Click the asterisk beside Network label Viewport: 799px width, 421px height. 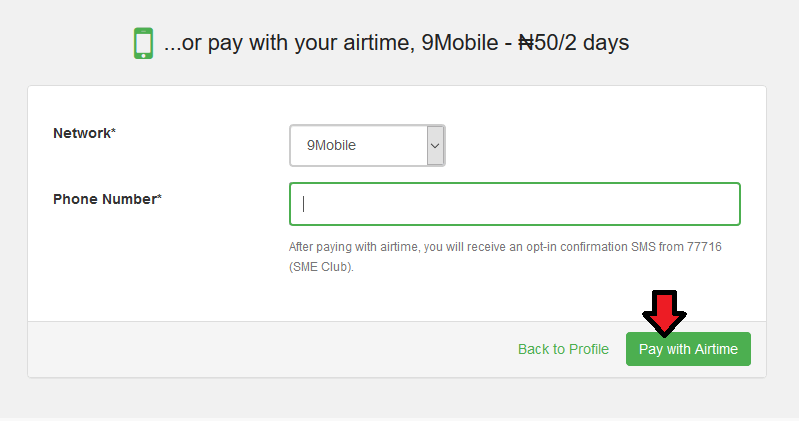coord(114,130)
